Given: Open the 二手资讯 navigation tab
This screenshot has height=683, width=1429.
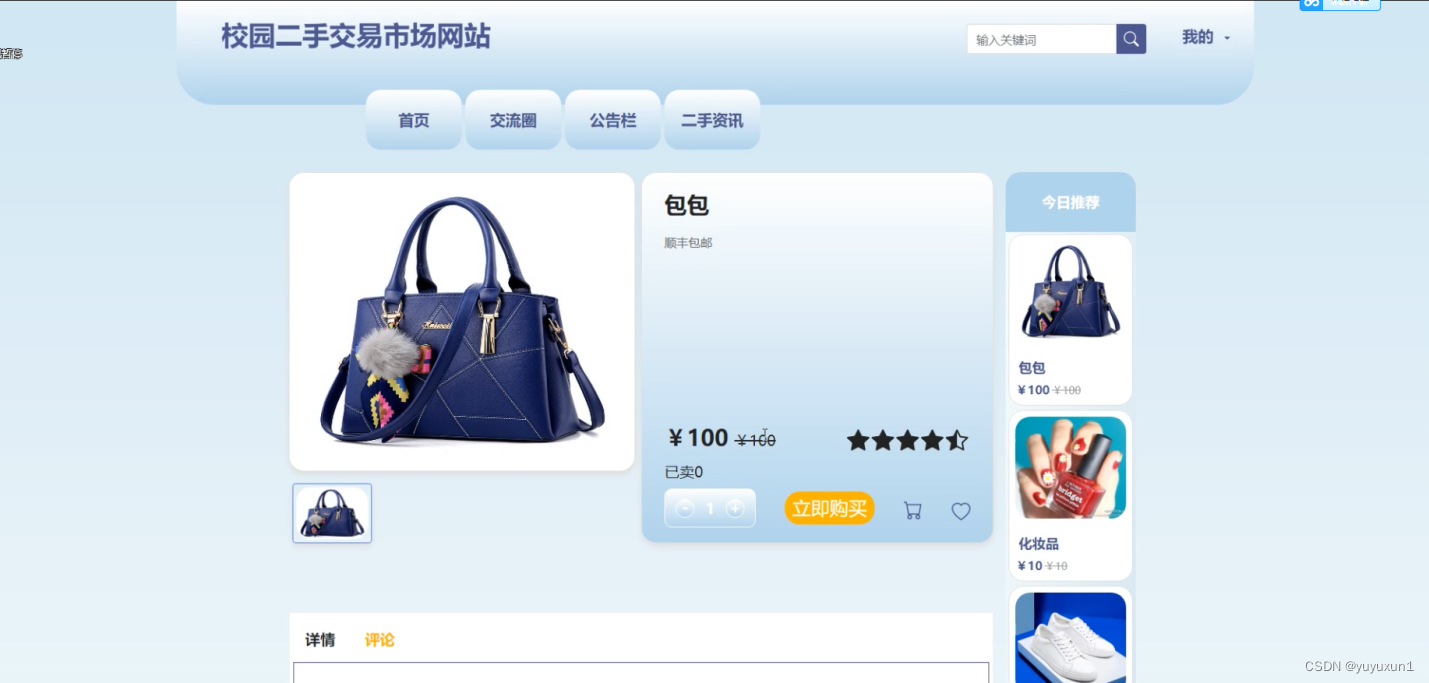Looking at the screenshot, I should click(x=712, y=120).
